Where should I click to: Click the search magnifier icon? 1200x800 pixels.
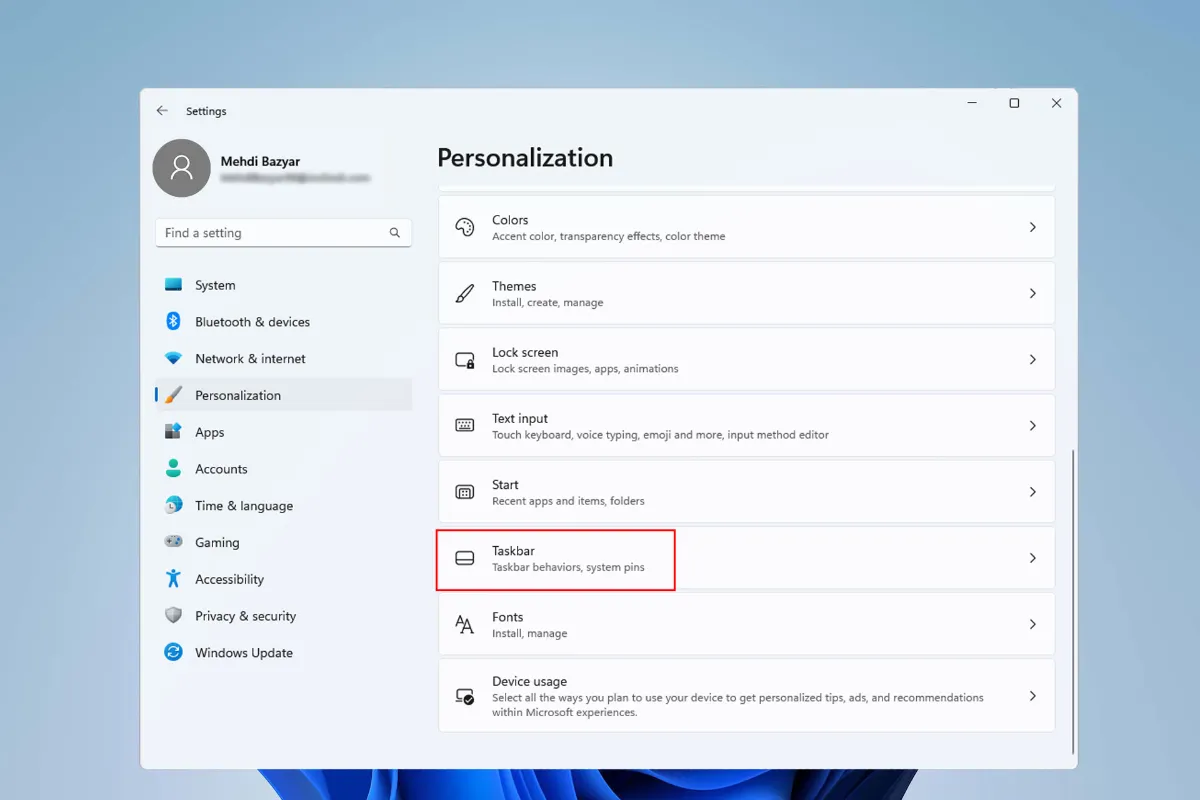395,233
